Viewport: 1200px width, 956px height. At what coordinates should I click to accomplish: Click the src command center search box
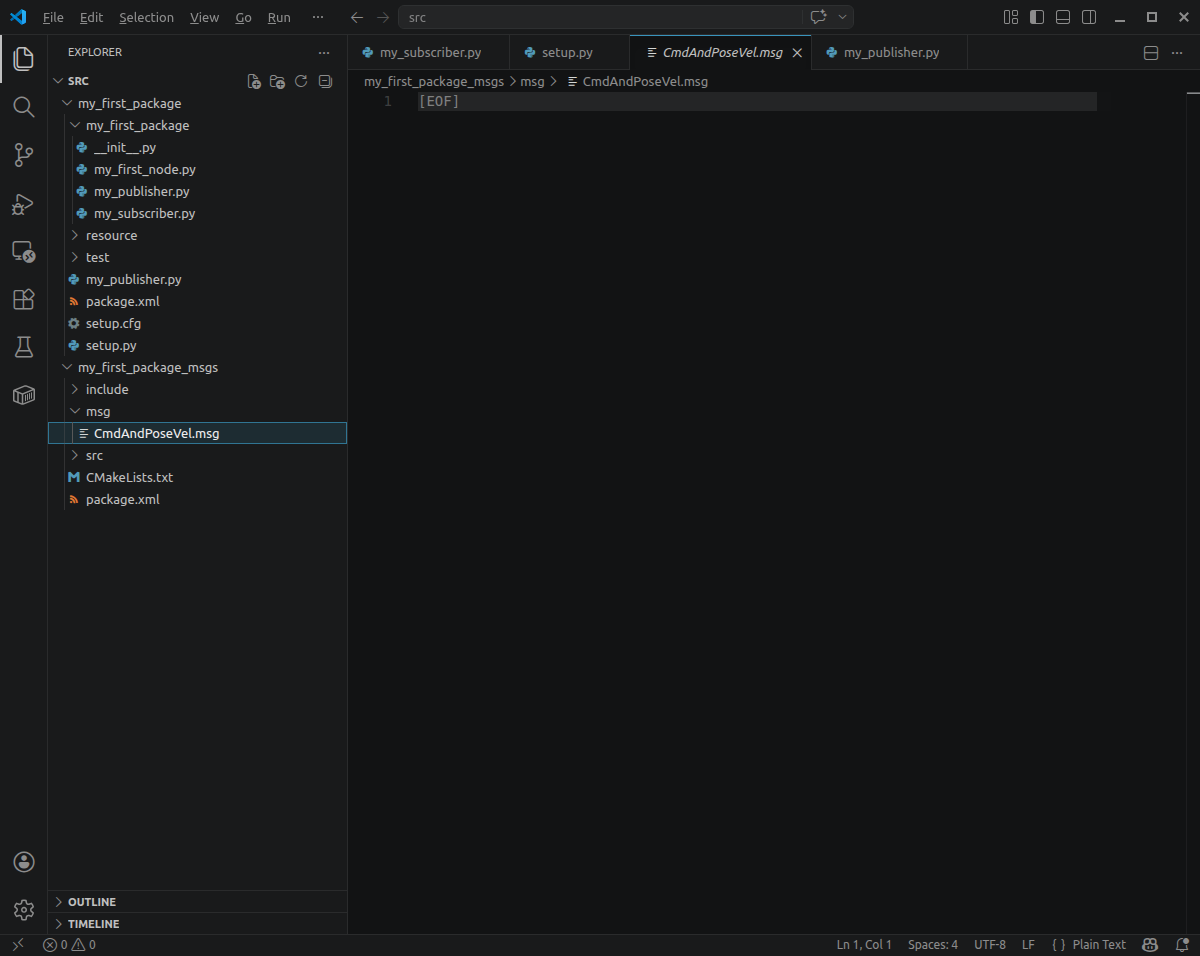click(600, 17)
